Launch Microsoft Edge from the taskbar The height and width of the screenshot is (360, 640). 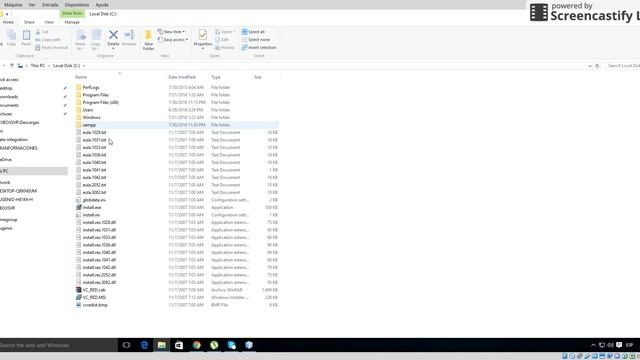(144, 345)
